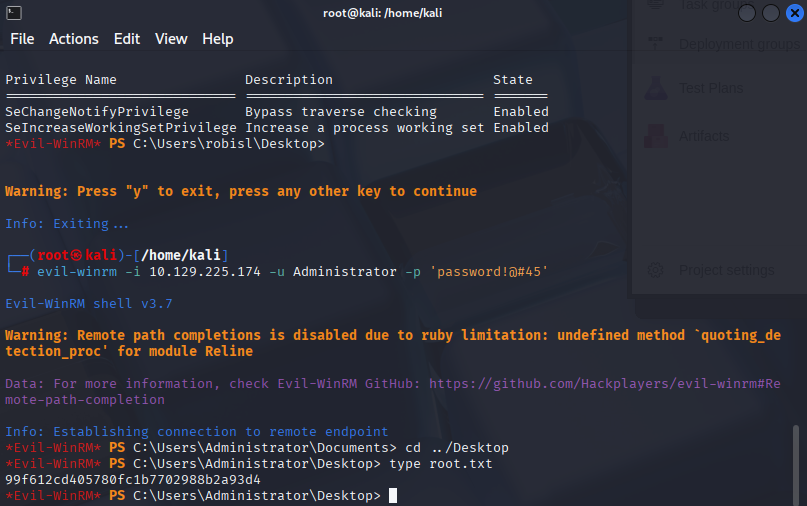Click the Test Plans flask icon in background
This screenshot has width=807, height=506.
pyautogui.click(x=656, y=88)
